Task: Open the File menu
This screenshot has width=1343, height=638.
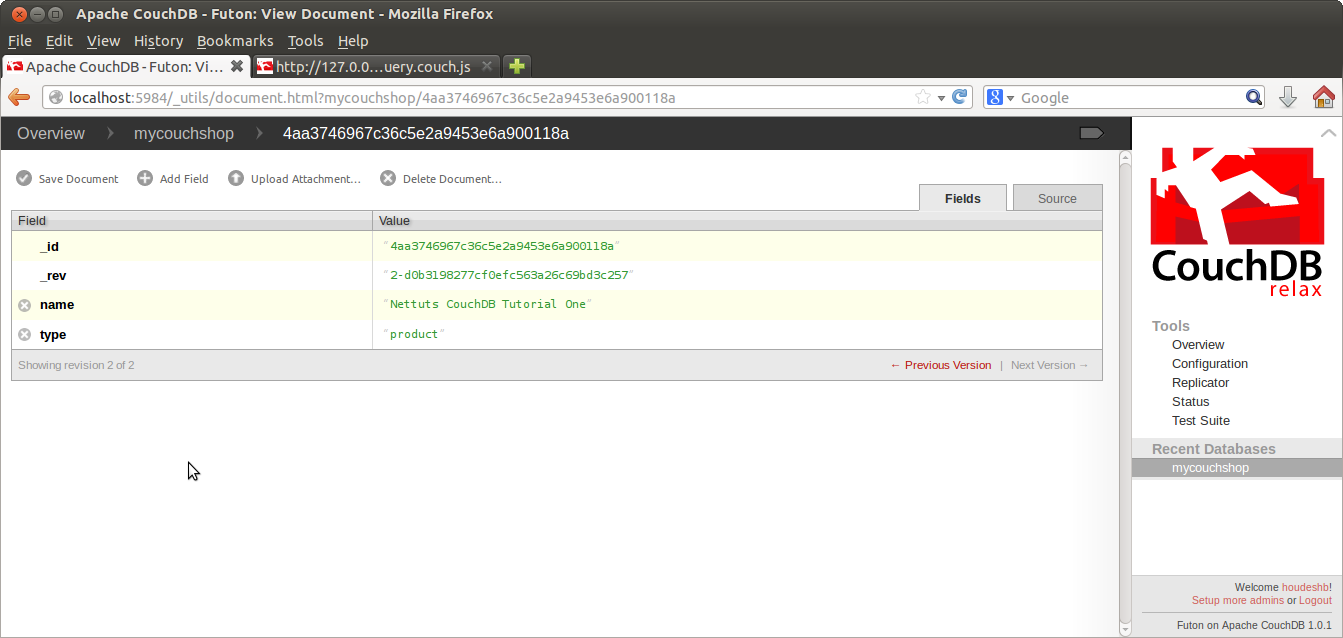Action: [20, 41]
